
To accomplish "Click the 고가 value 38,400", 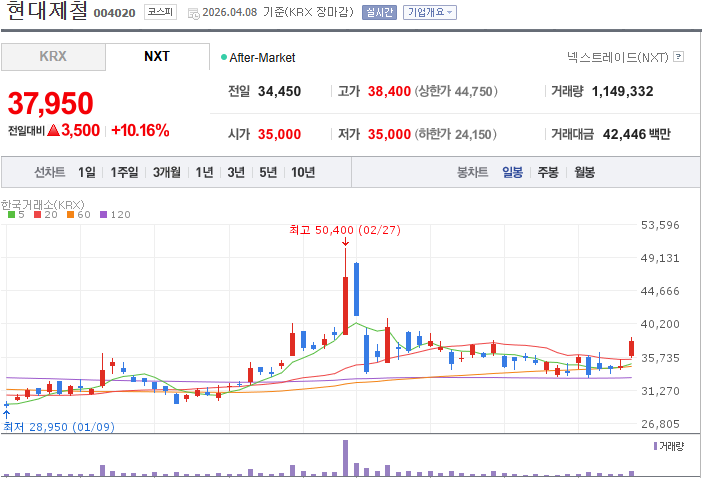I will pyautogui.click(x=389, y=91).
